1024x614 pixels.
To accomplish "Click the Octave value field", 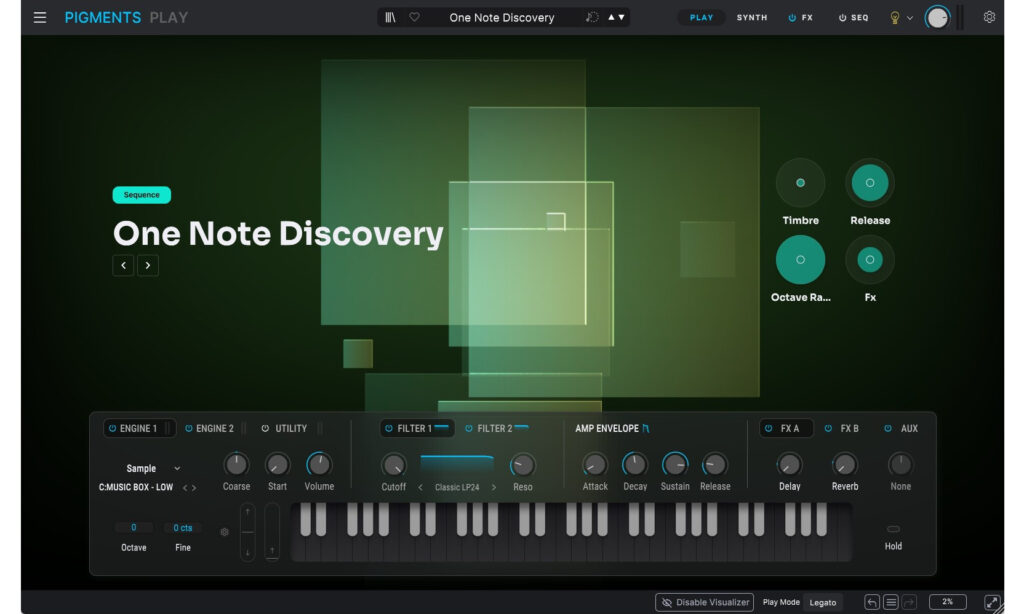I will [x=133, y=527].
